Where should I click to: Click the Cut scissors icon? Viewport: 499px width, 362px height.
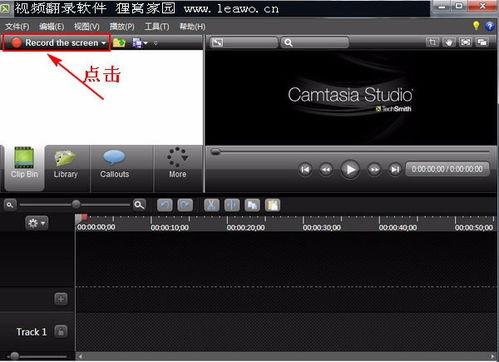point(212,205)
